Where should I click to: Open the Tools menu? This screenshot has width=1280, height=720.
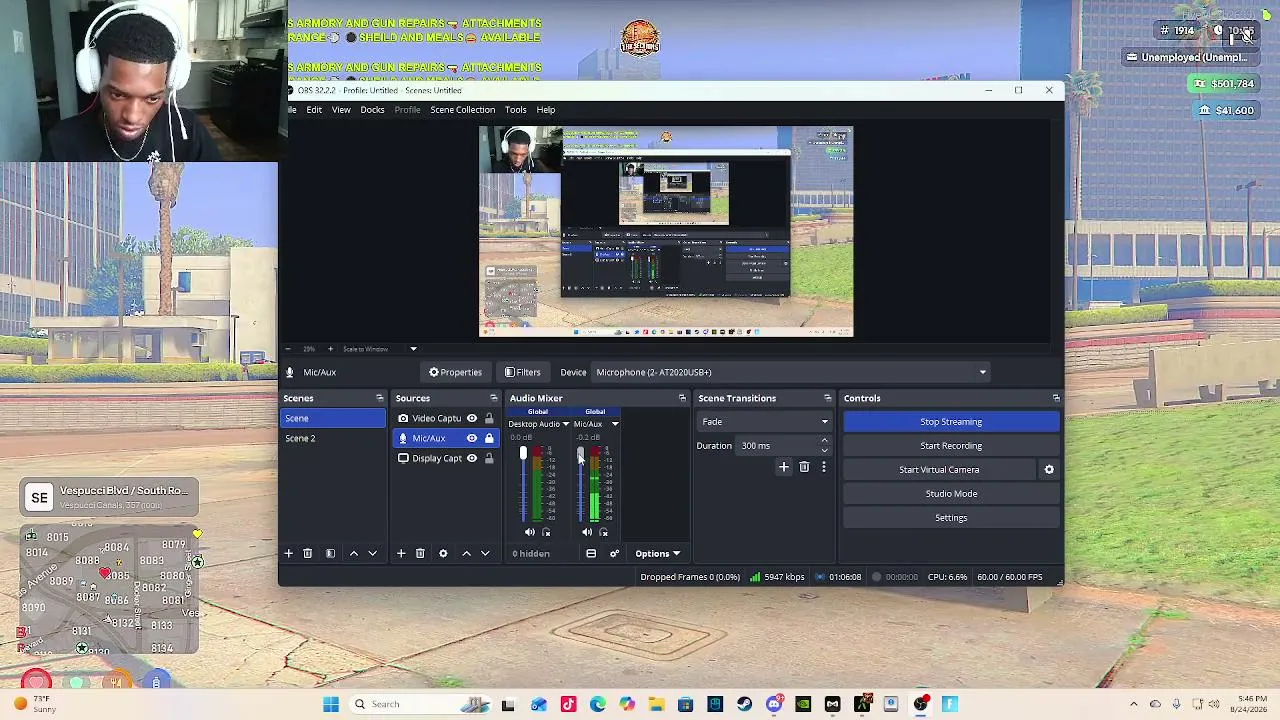click(515, 110)
